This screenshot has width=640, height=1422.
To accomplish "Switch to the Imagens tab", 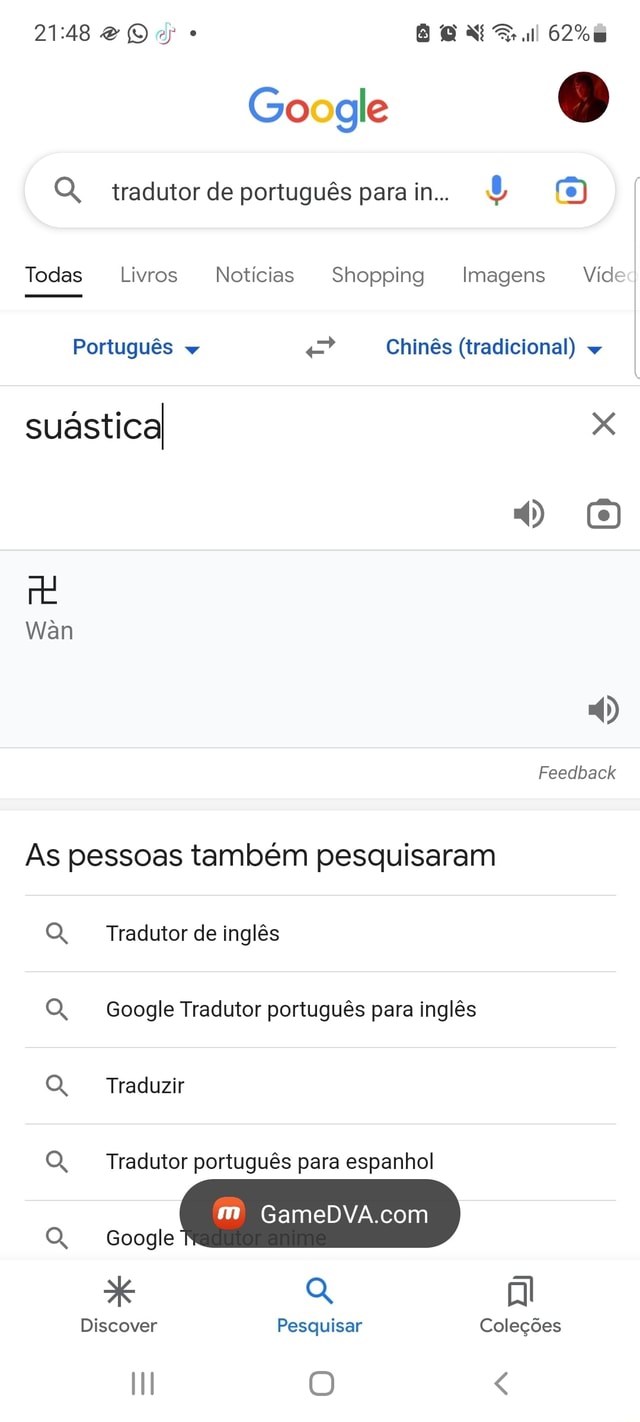I will click(x=503, y=274).
